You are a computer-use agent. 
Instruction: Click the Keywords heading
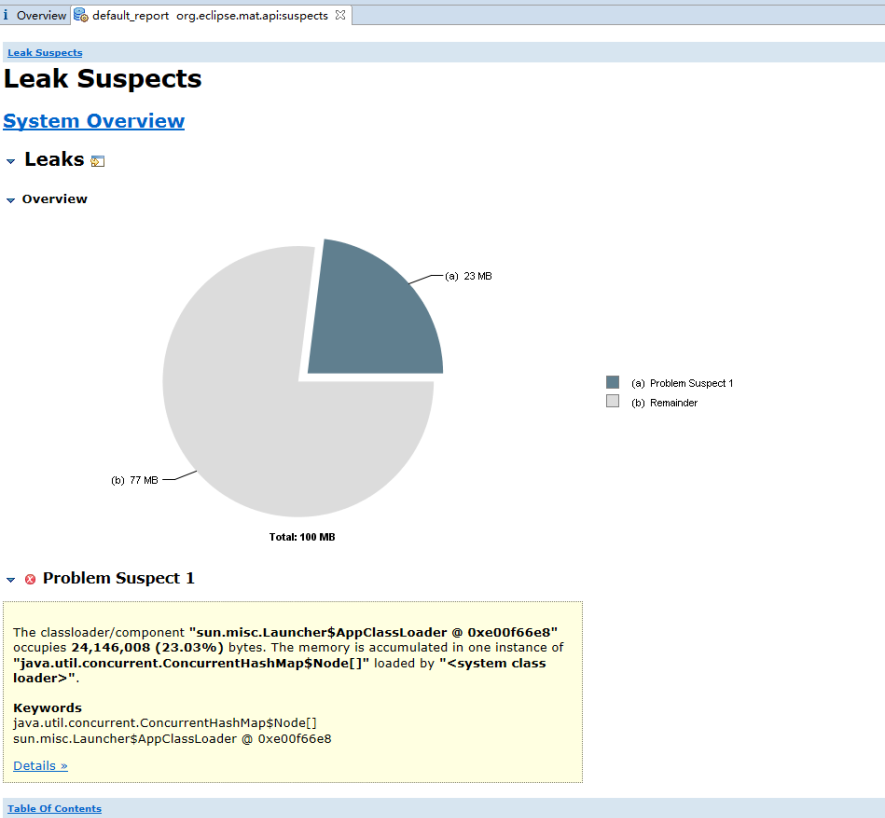pyautogui.click(x=47, y=707)
